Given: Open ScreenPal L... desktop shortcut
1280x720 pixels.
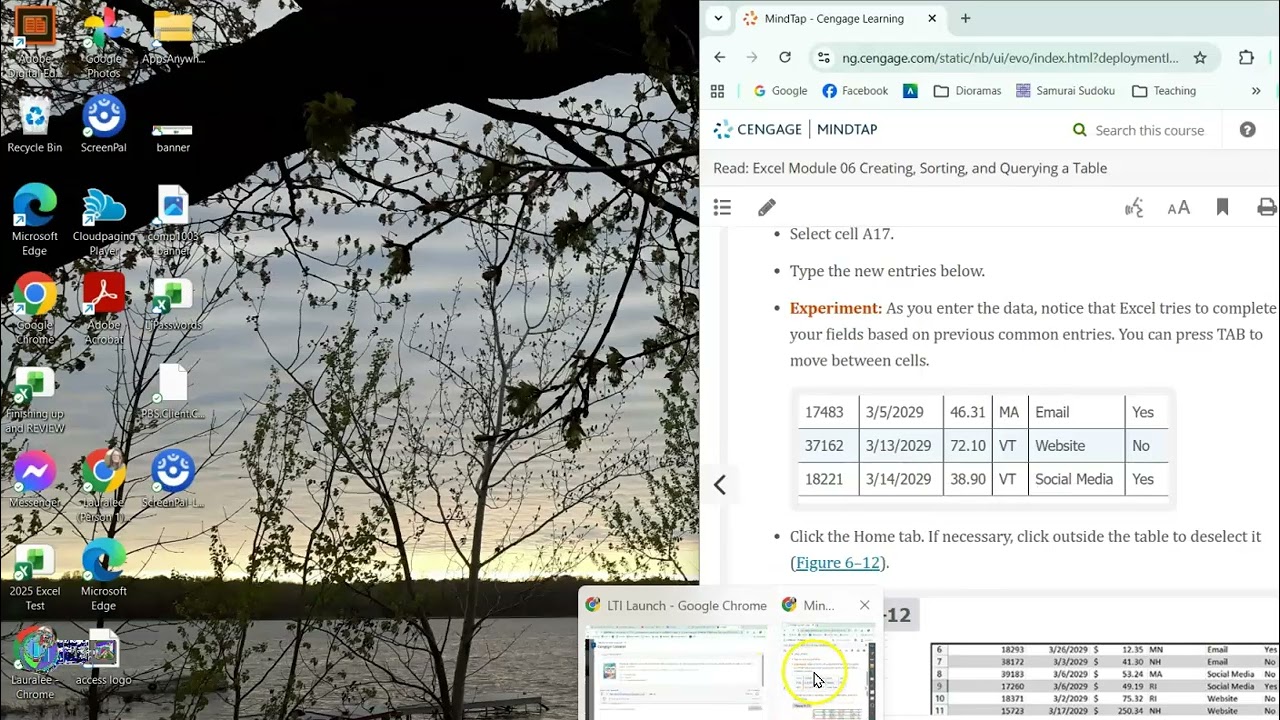Looking at the screenshot, I should click(173, 478).
